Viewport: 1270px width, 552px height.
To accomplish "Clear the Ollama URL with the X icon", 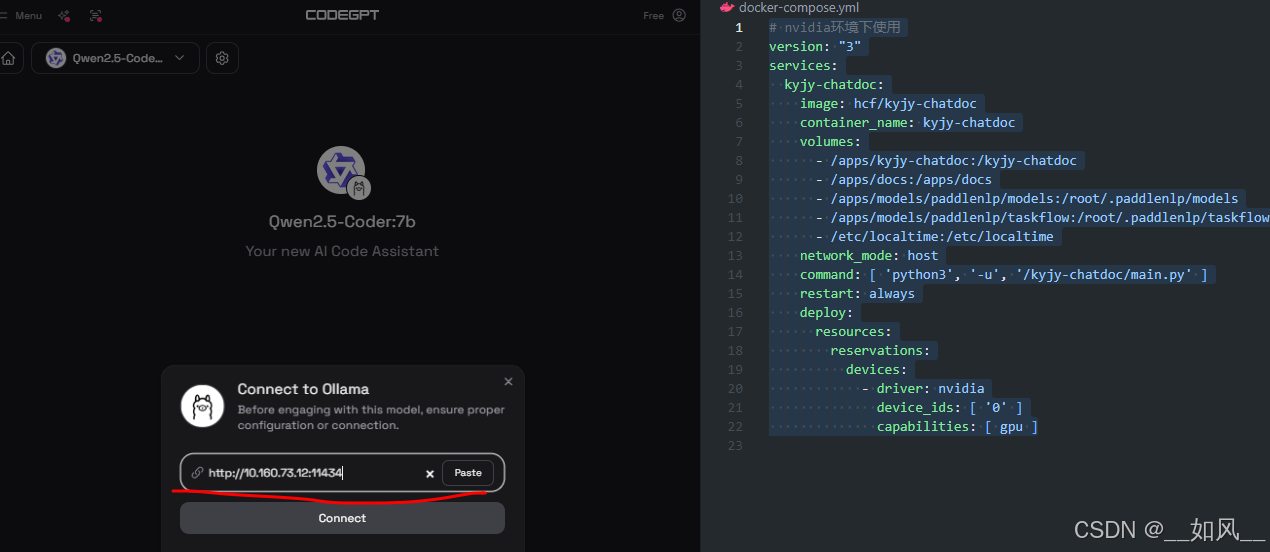I will [x=430, y=474].
